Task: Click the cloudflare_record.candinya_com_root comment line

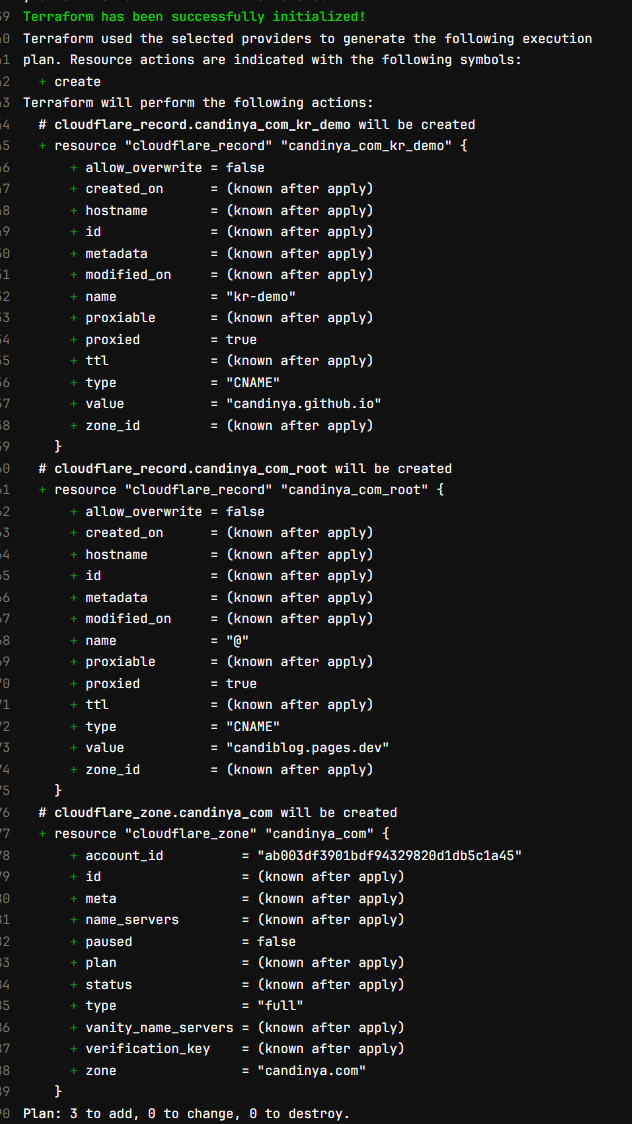Action: pos(245,468)
